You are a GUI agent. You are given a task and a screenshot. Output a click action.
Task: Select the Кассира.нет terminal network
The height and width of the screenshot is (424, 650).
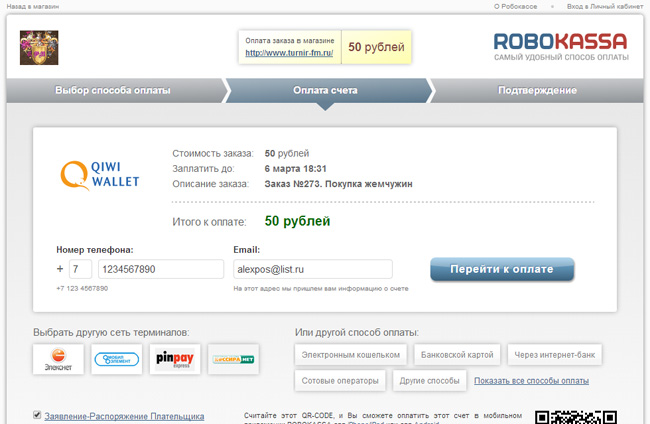tap(233, 359)
